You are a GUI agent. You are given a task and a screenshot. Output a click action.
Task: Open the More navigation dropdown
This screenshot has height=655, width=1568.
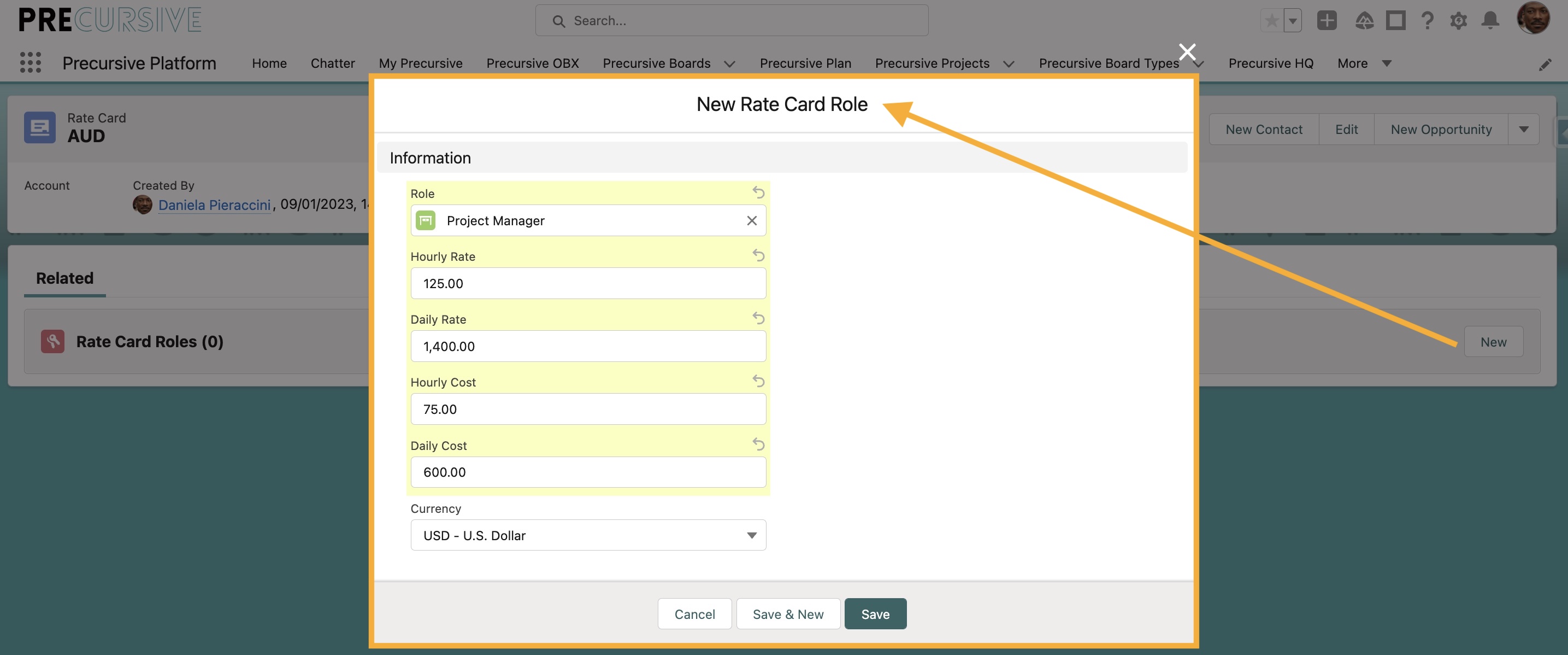(x=1364, y=63)
